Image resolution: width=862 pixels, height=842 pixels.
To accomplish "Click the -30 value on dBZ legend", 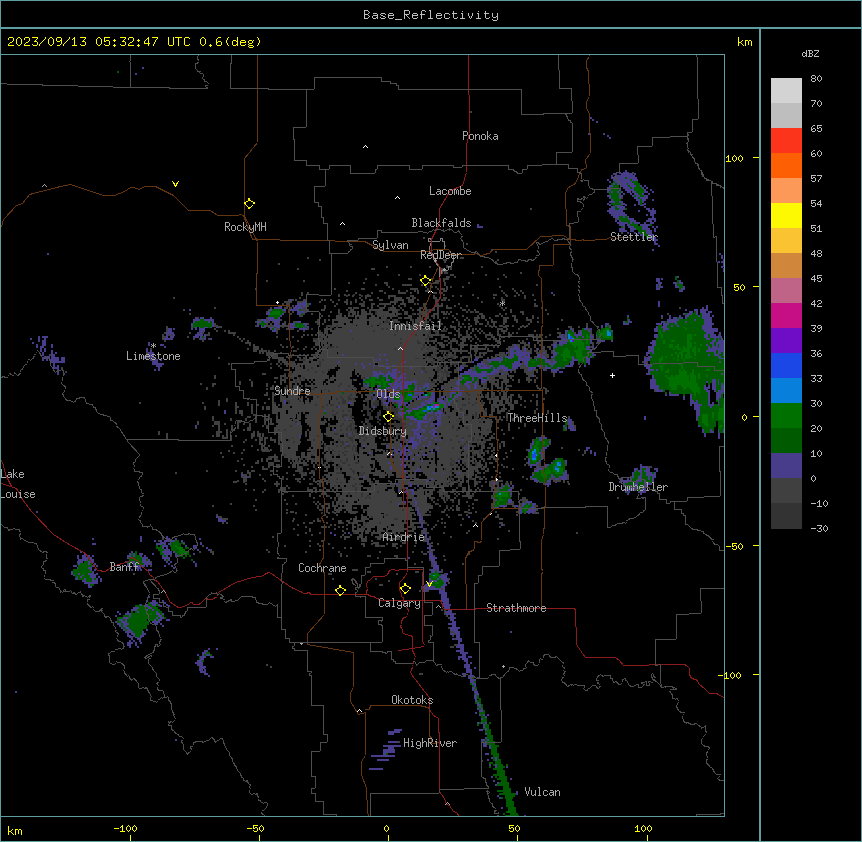I will click(819, 528).
